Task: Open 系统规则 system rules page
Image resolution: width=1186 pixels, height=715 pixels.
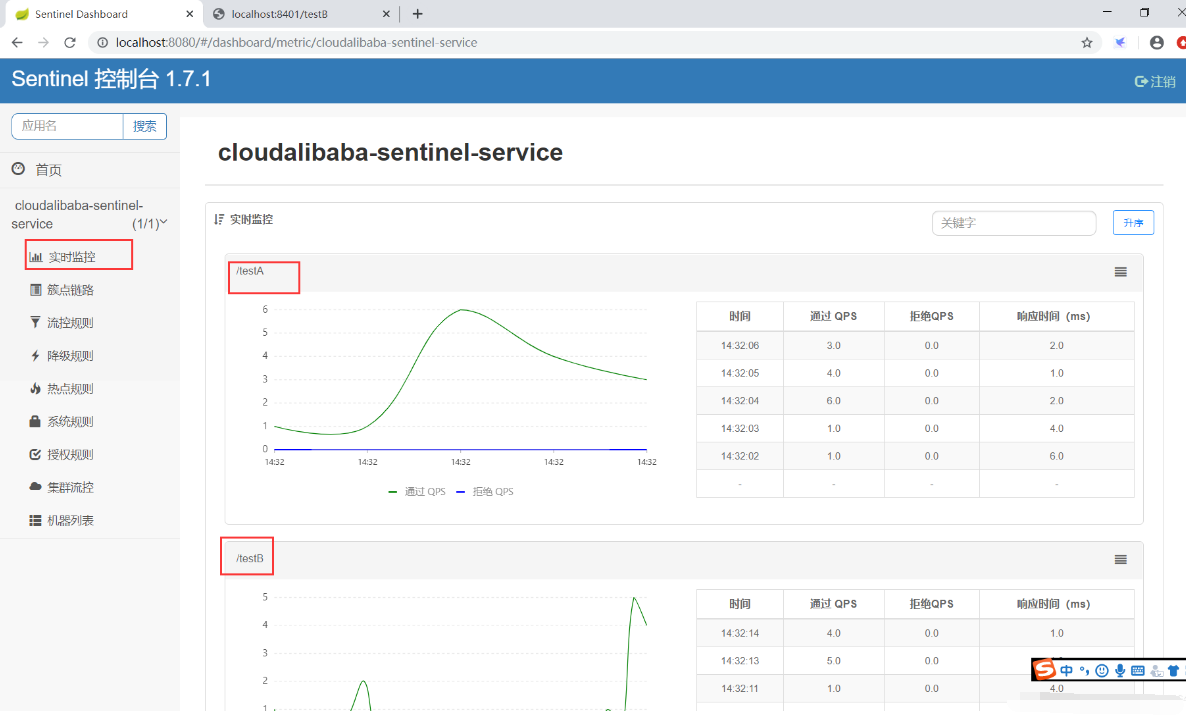Action: (x=69, y=422)
